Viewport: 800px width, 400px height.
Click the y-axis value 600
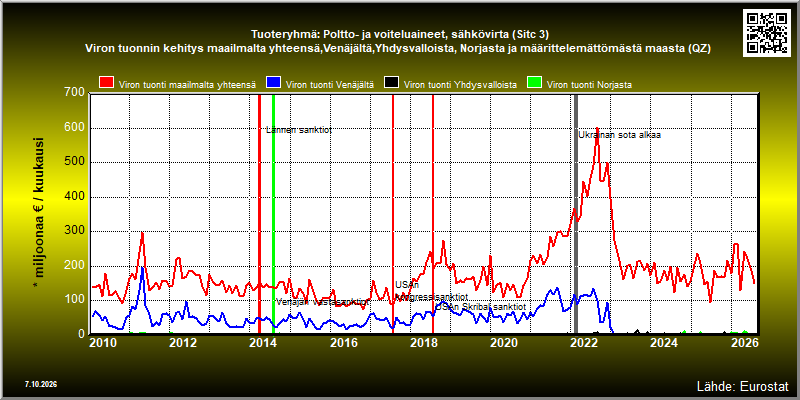click(74, 128)
